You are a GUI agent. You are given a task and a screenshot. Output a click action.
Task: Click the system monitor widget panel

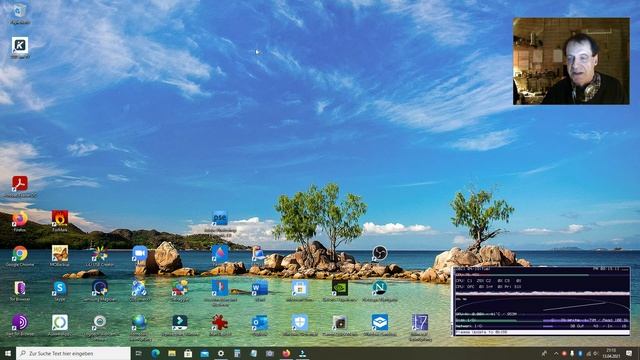[x=541, y=301]
